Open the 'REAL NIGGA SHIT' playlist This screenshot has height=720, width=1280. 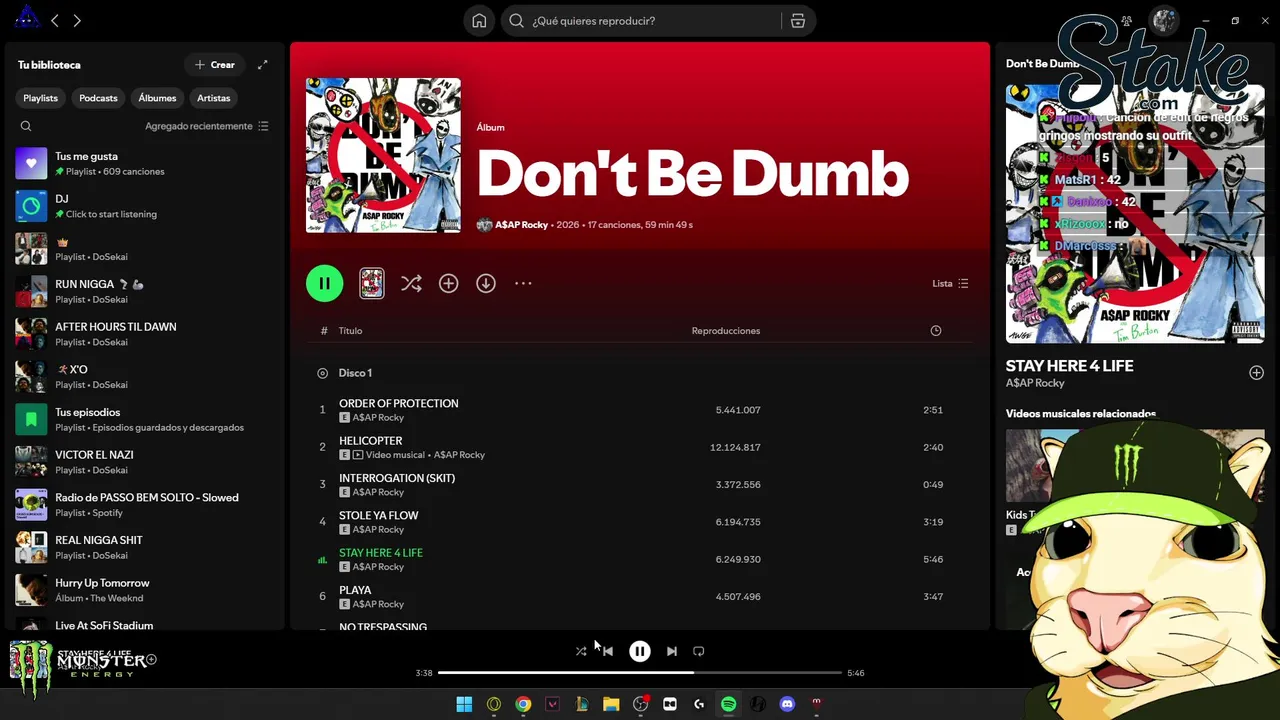coord(144,547)
